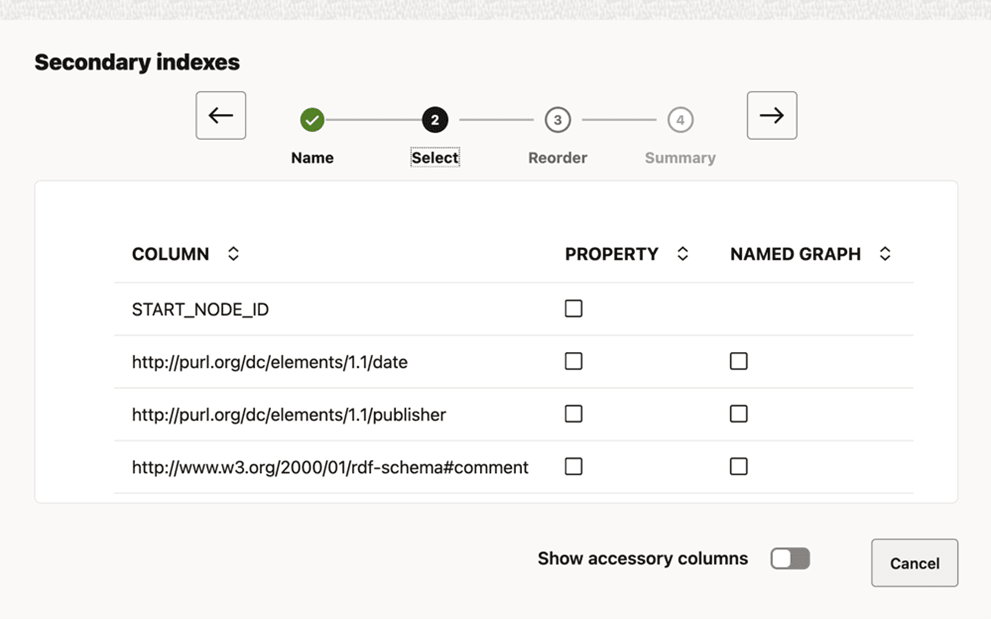Open the Name step label
The width and height of the screenshot is (991, 619).
(x=312, y=158)
